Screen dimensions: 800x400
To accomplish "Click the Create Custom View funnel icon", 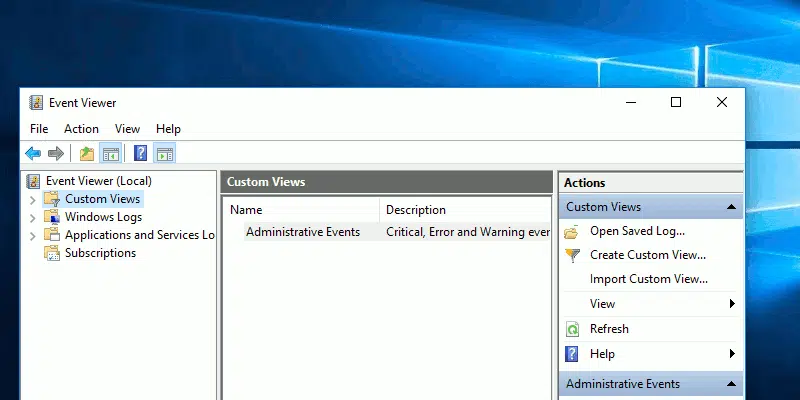I will coord(572,255).
